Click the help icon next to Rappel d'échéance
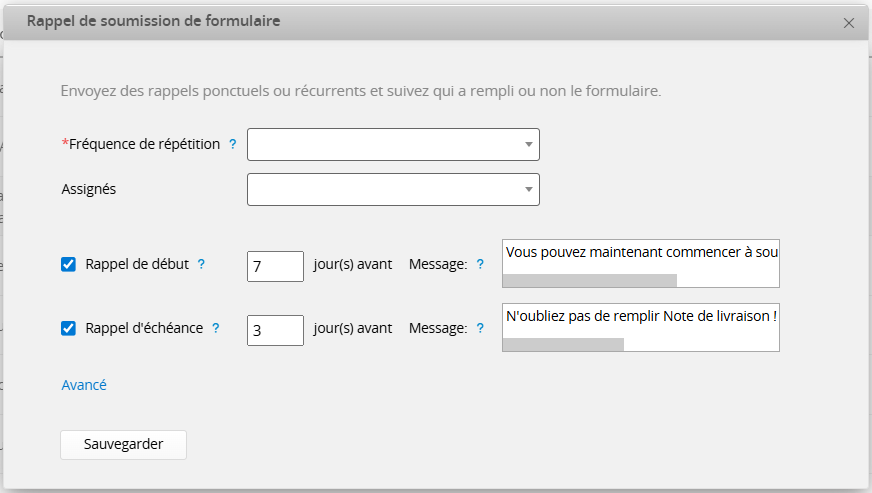 (x=216, y=328)
